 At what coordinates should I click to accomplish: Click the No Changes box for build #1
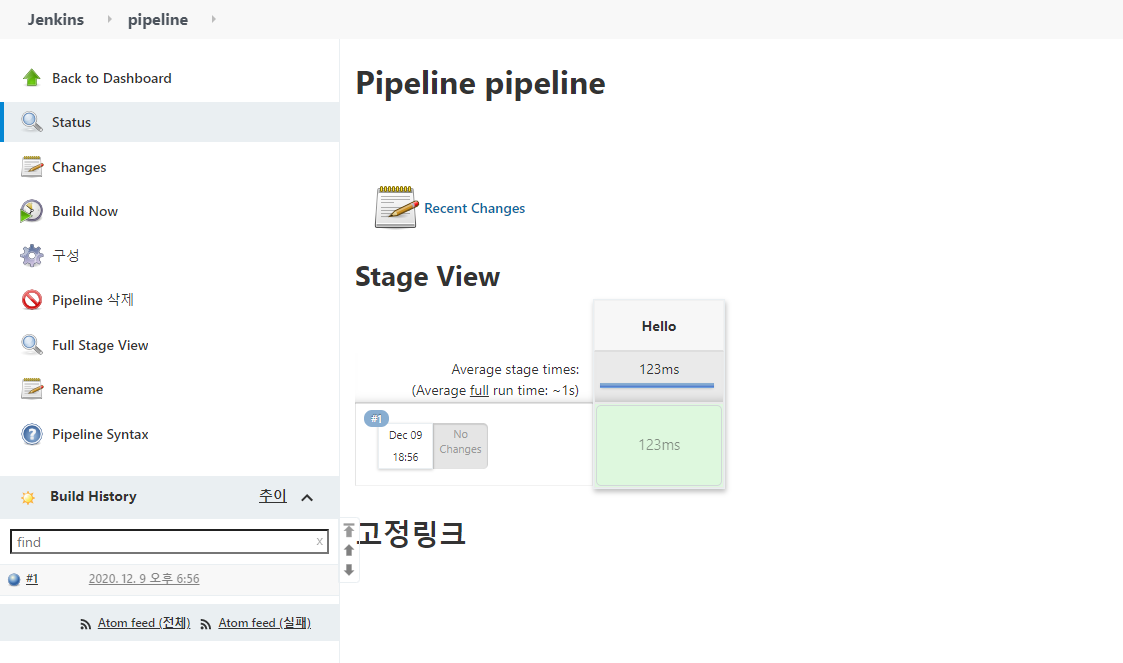461,445
